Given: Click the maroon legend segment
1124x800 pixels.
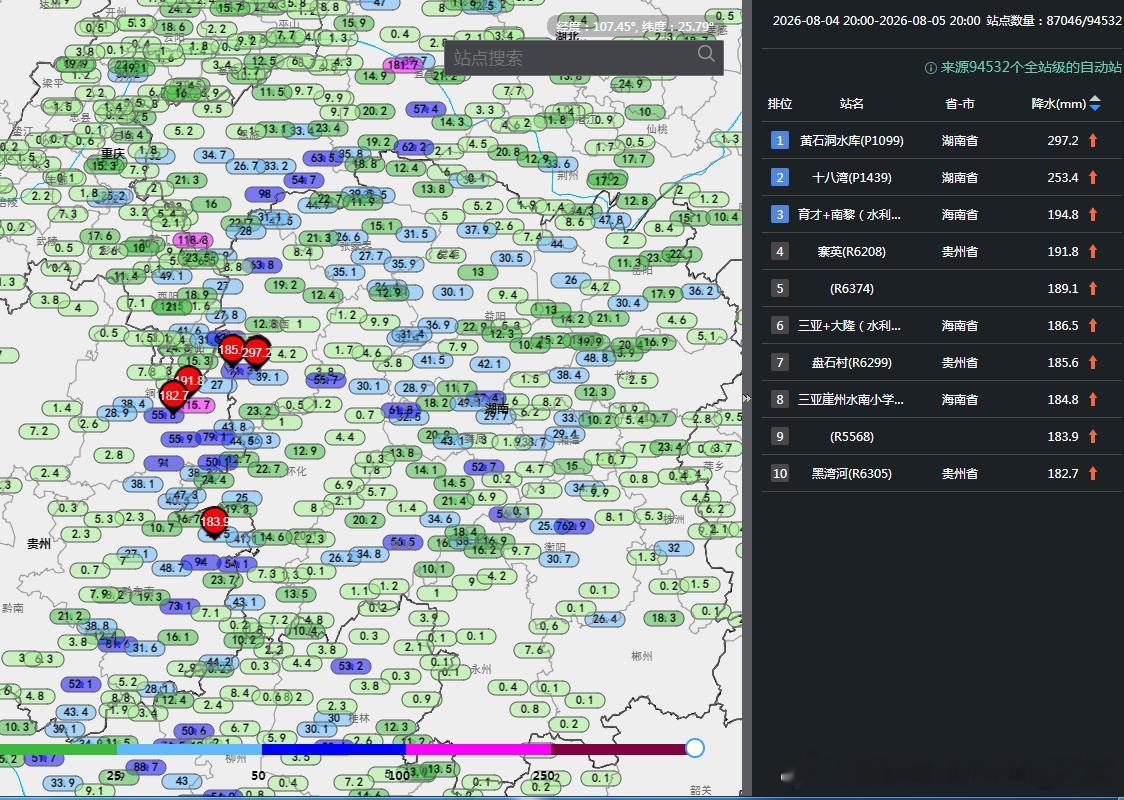Looking at the screenshot, I should tap(619, 749).
